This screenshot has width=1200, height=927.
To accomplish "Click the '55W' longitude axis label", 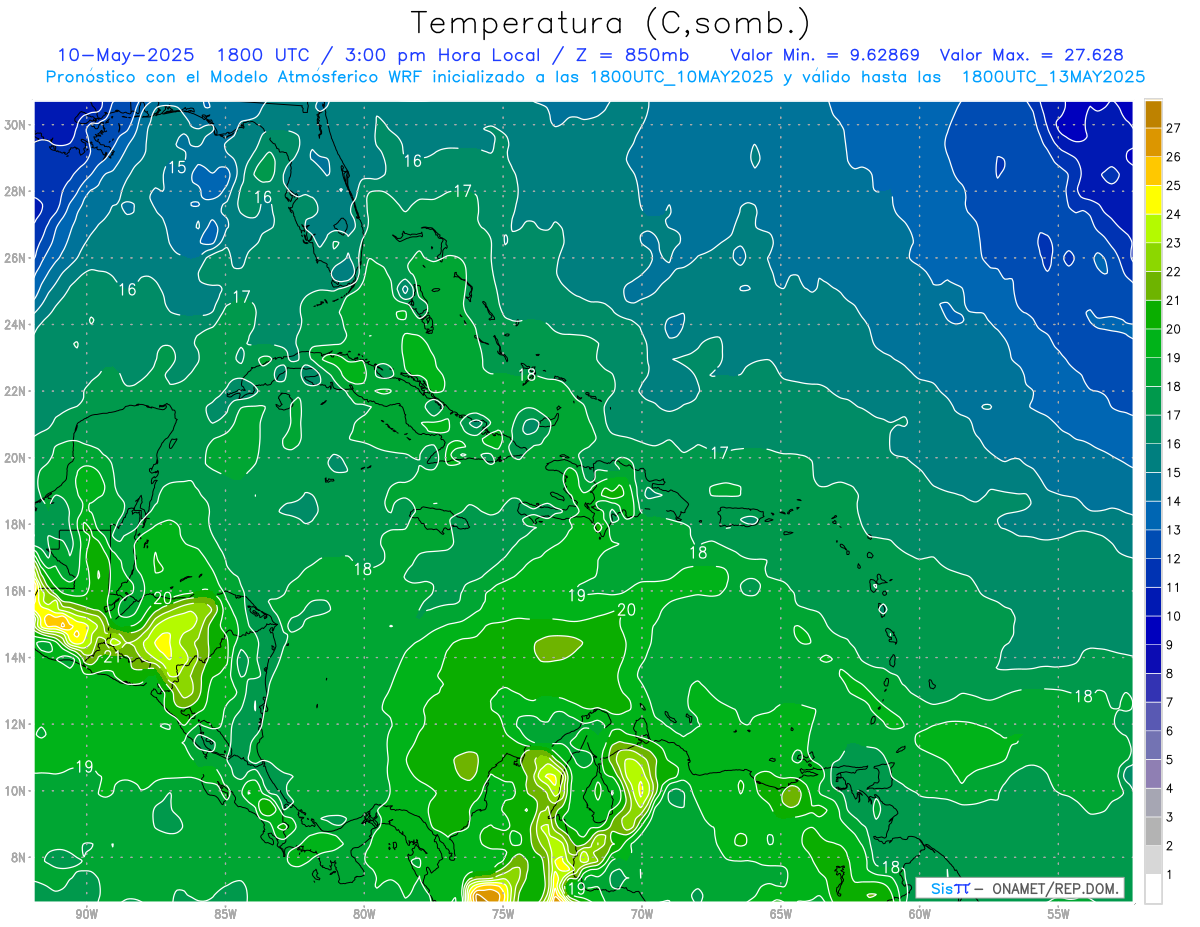I will coord(1059,914).
